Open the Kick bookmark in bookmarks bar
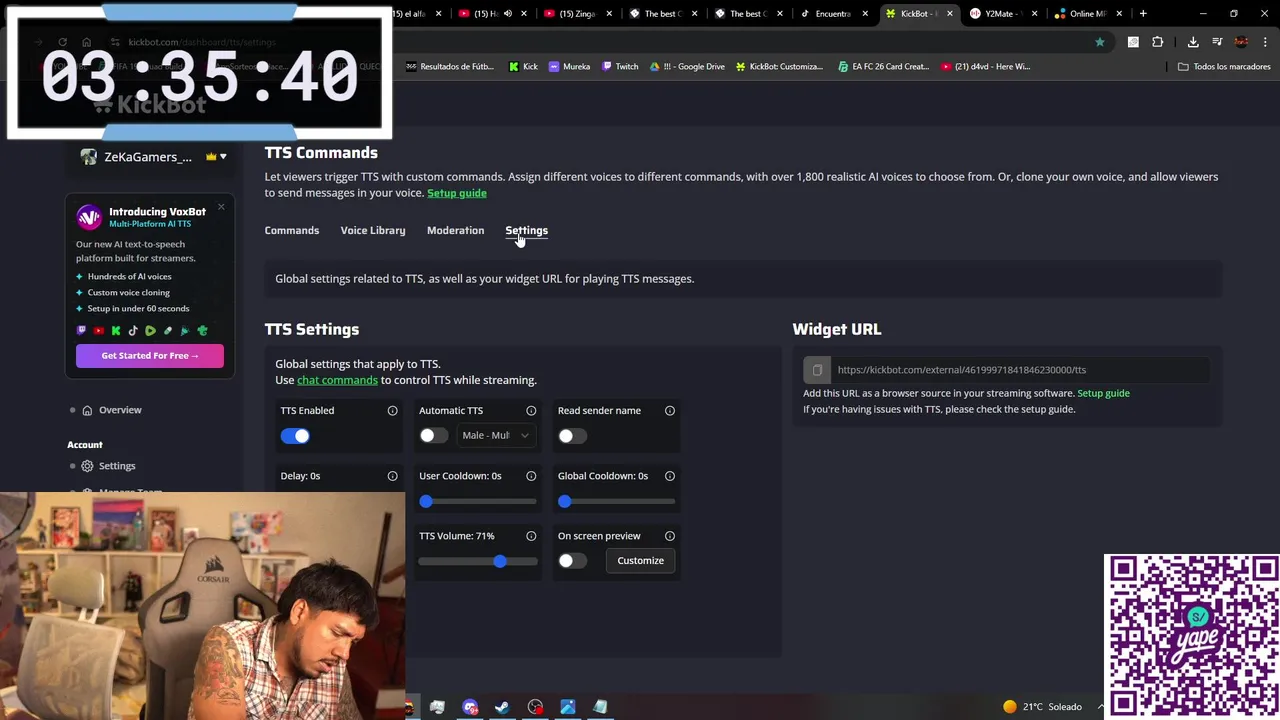The width and height of the screenshot is (1280, 720). (523, 67)
